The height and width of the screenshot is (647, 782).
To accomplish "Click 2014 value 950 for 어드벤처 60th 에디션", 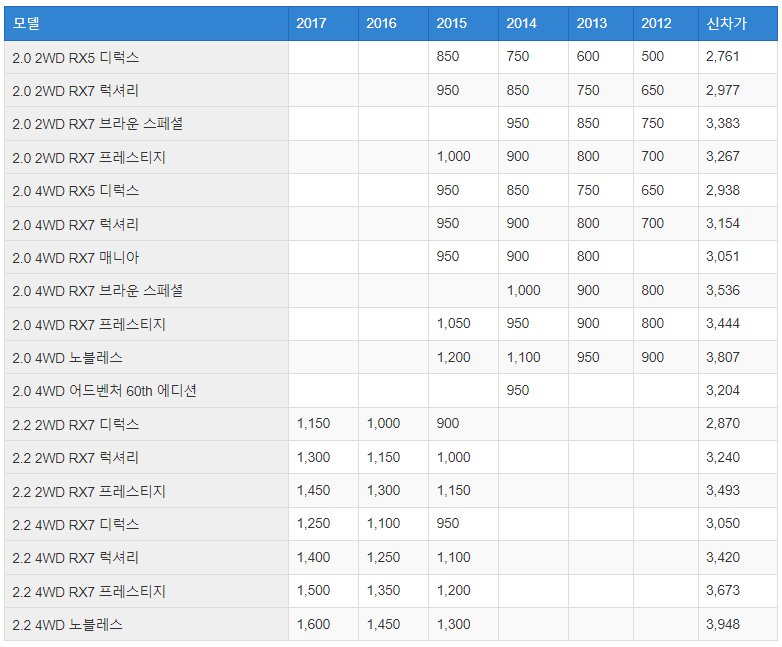I will point(518,390).
